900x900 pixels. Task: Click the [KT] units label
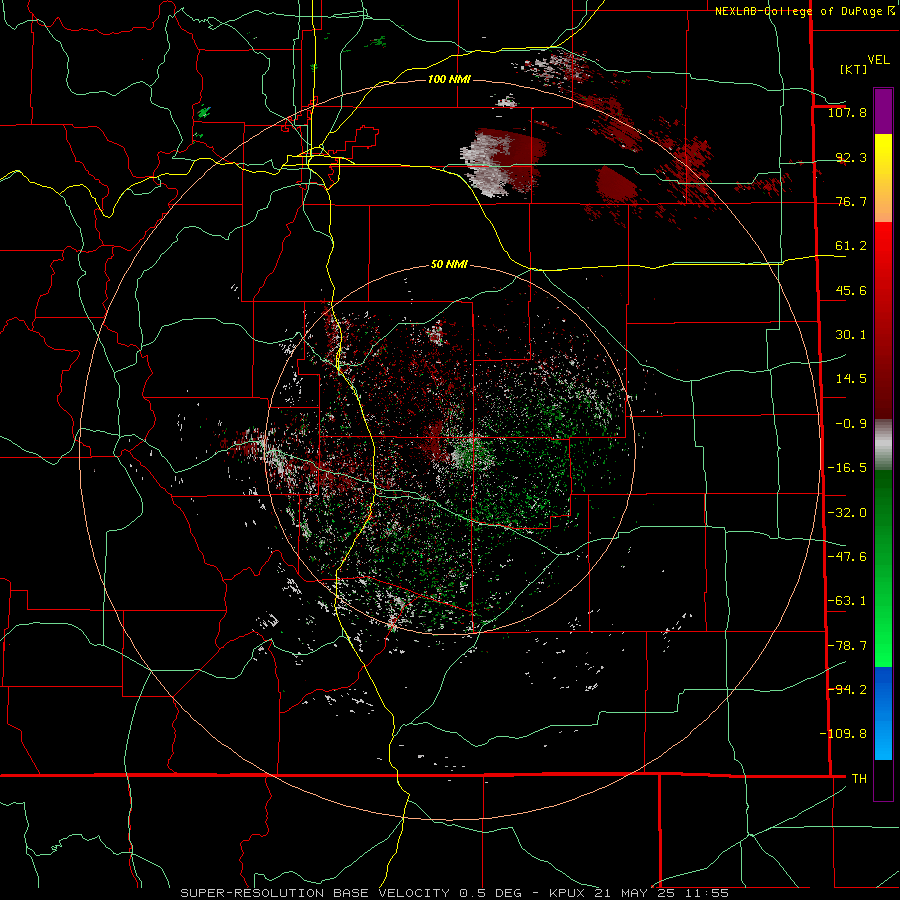854,69
